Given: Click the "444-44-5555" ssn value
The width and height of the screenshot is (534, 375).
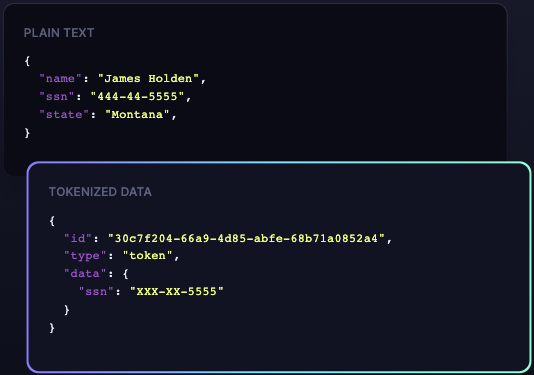Looking at the screenshot, I should click(x=137, y=96).
